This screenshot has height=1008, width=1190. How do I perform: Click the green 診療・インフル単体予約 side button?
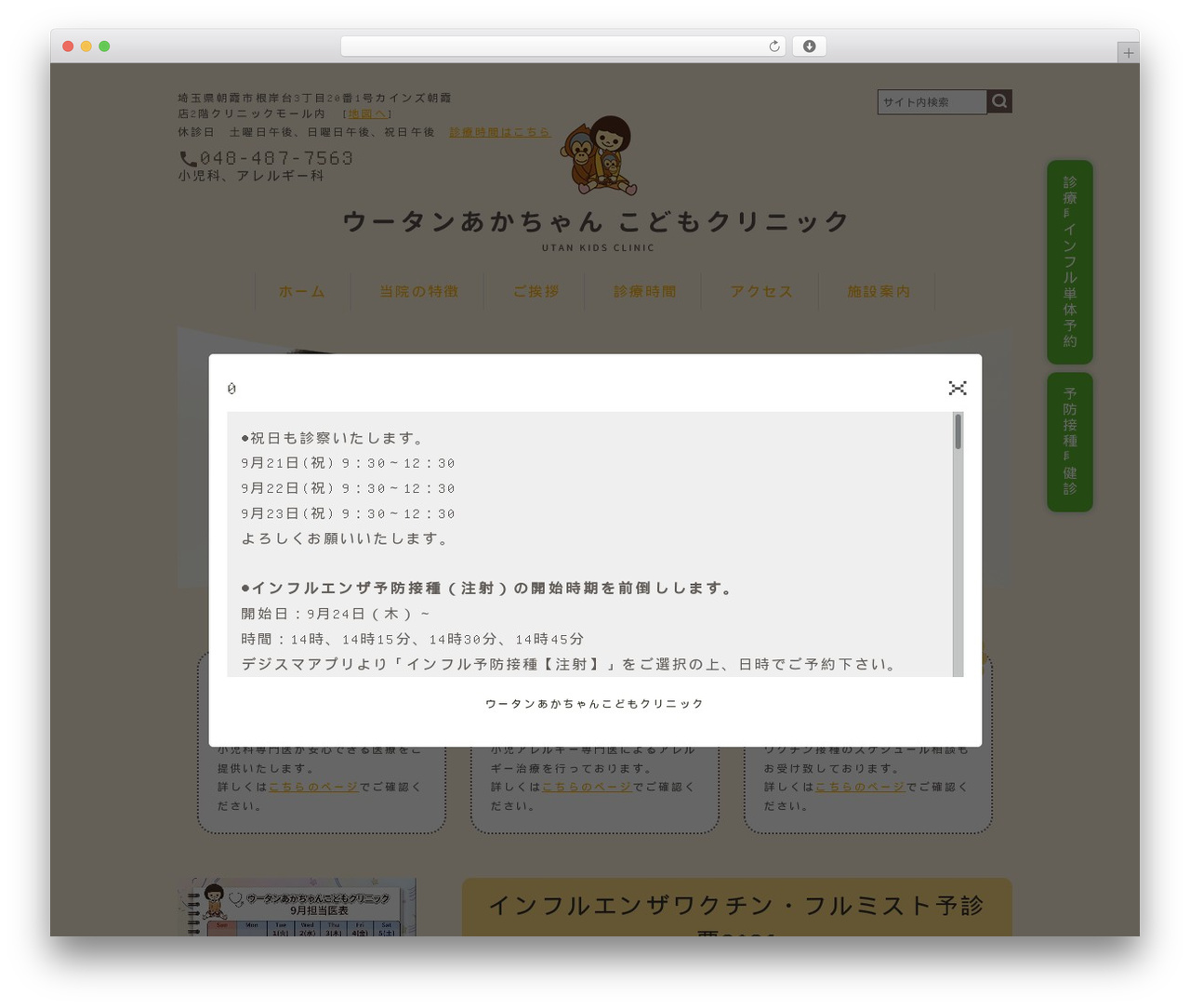[1070, 262]
